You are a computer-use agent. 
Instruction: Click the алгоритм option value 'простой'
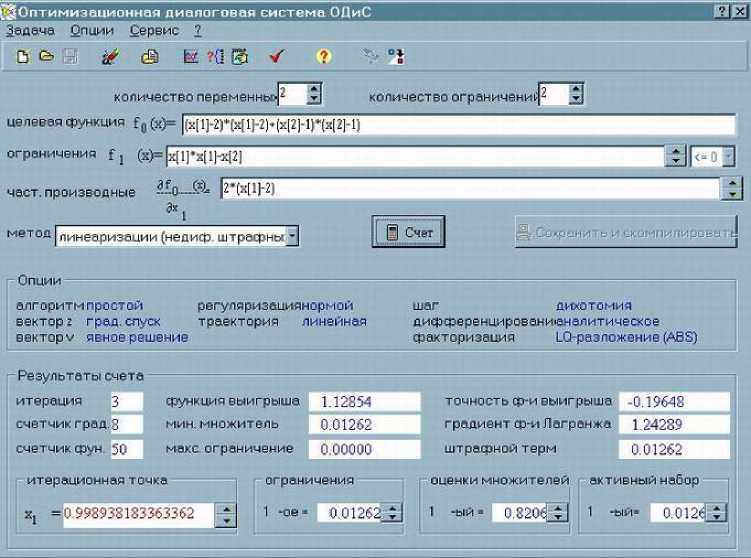point(115,305)
